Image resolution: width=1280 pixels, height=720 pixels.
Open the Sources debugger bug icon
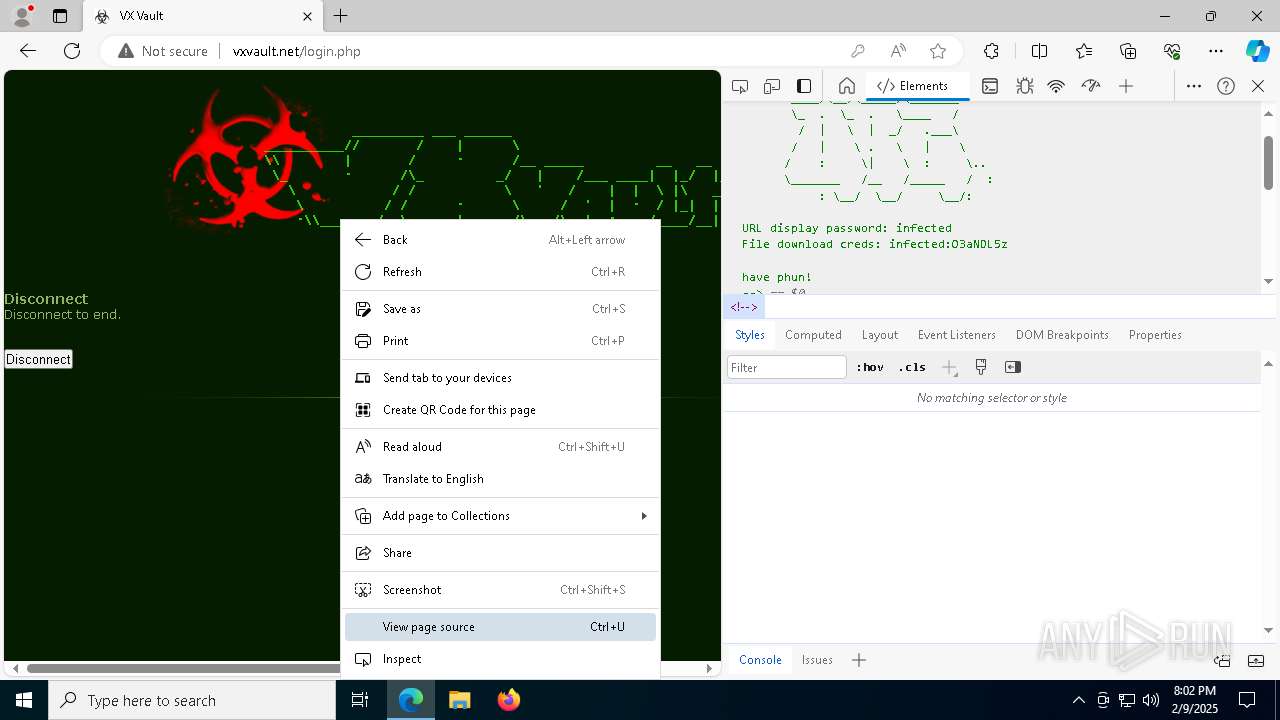1024,86
